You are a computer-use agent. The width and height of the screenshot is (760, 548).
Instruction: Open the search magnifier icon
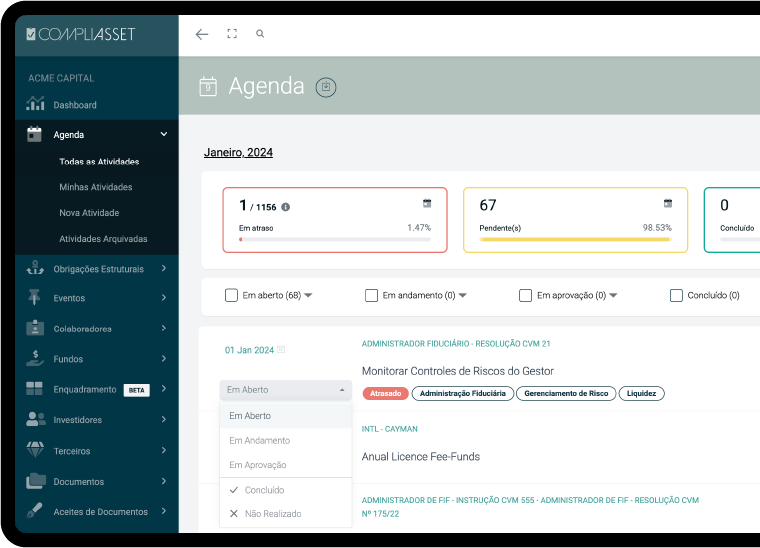click(x=260, y=33)
